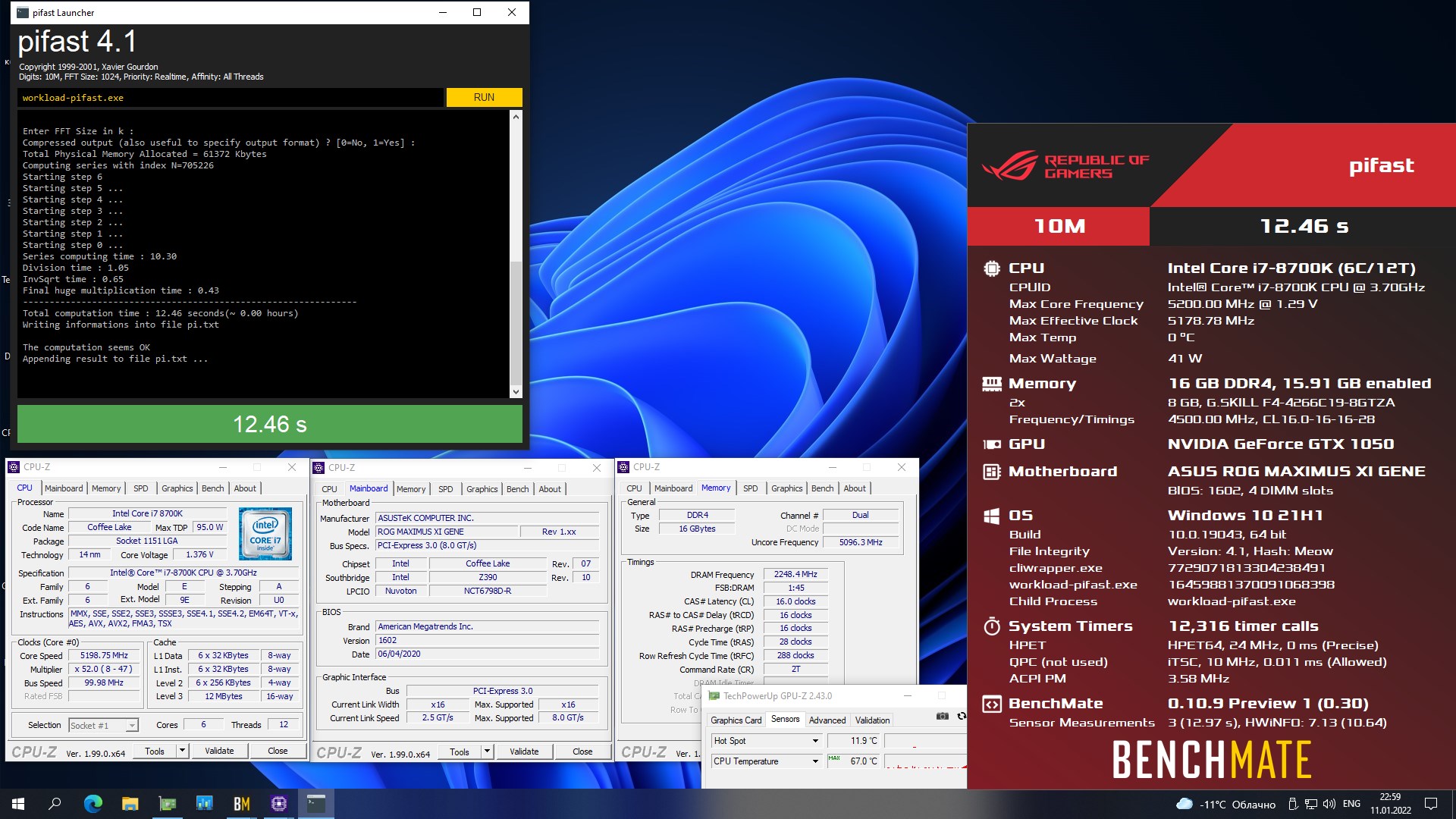Open Mainboard tab in left CPU-Z window
Screen dimensions: 1456x819
[64, 488]
